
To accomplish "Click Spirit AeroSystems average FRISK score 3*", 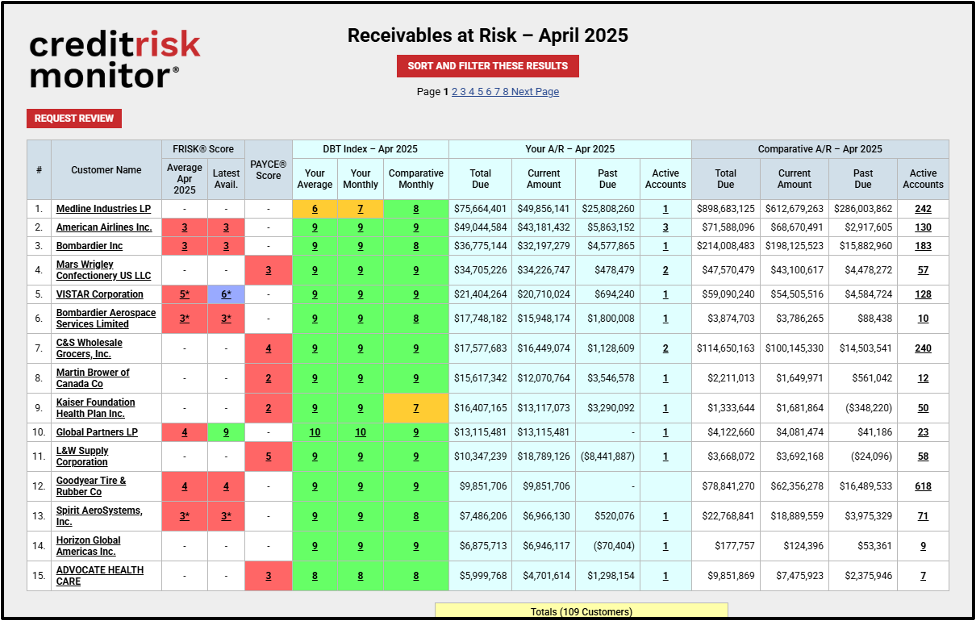I will 184,516.
